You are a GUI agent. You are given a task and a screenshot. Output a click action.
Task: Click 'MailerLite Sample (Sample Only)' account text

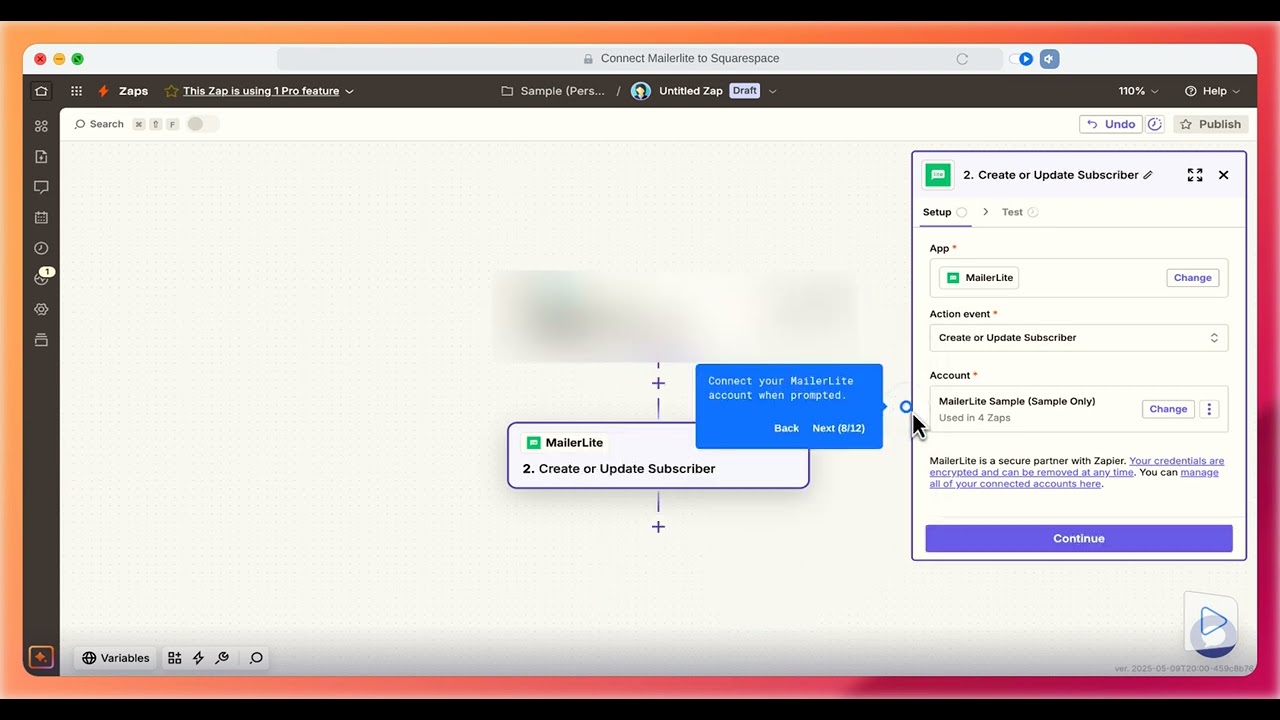click(1017, 401)
